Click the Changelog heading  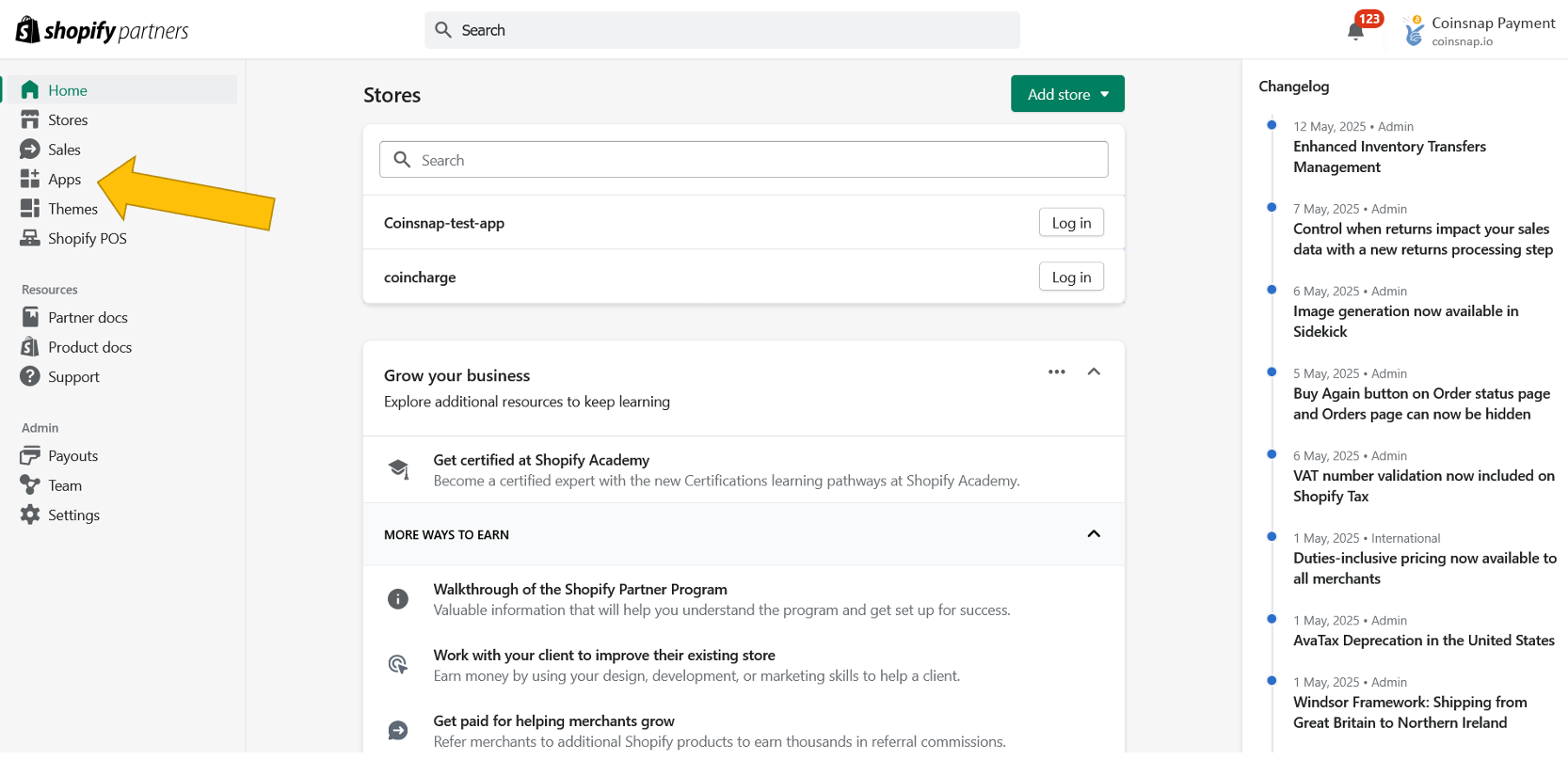click(1294, 87)
